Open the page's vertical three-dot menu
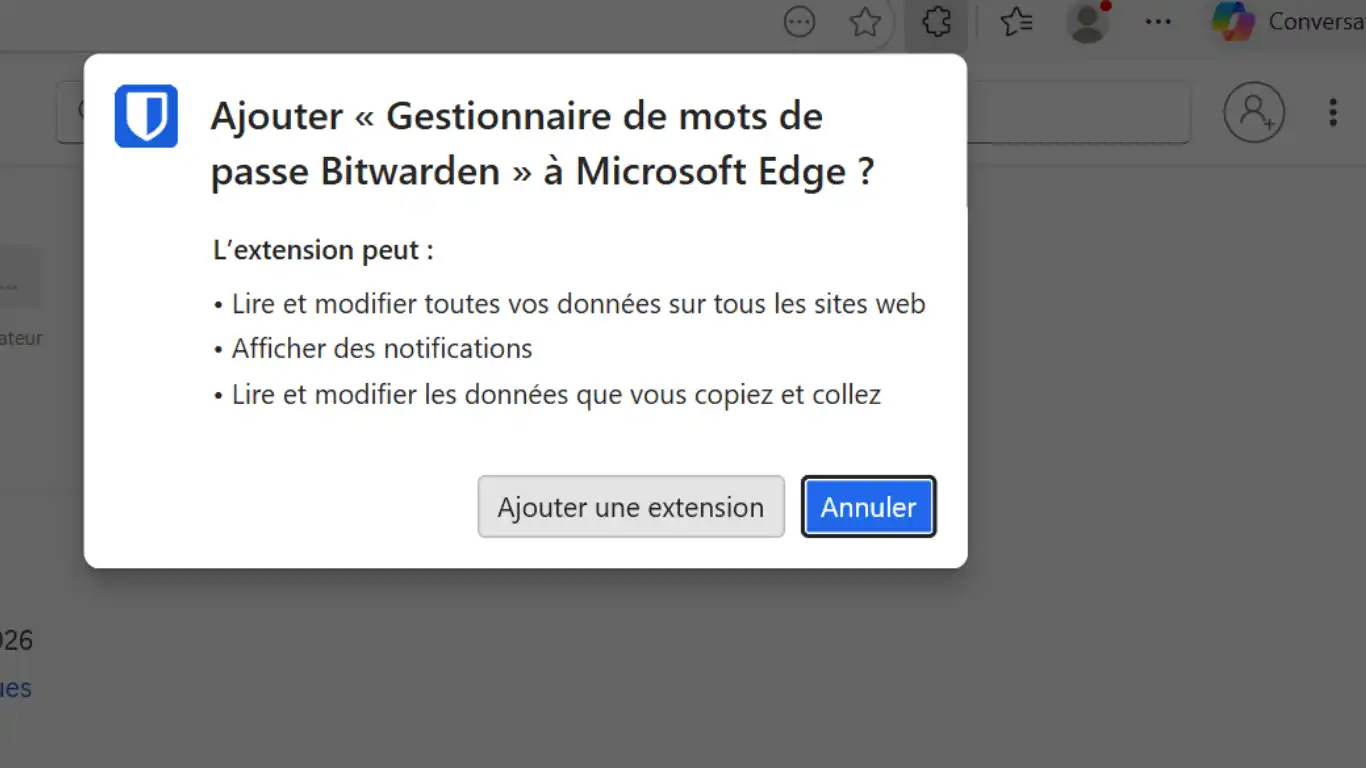 pyautogui.click(x=1332, y=112)
